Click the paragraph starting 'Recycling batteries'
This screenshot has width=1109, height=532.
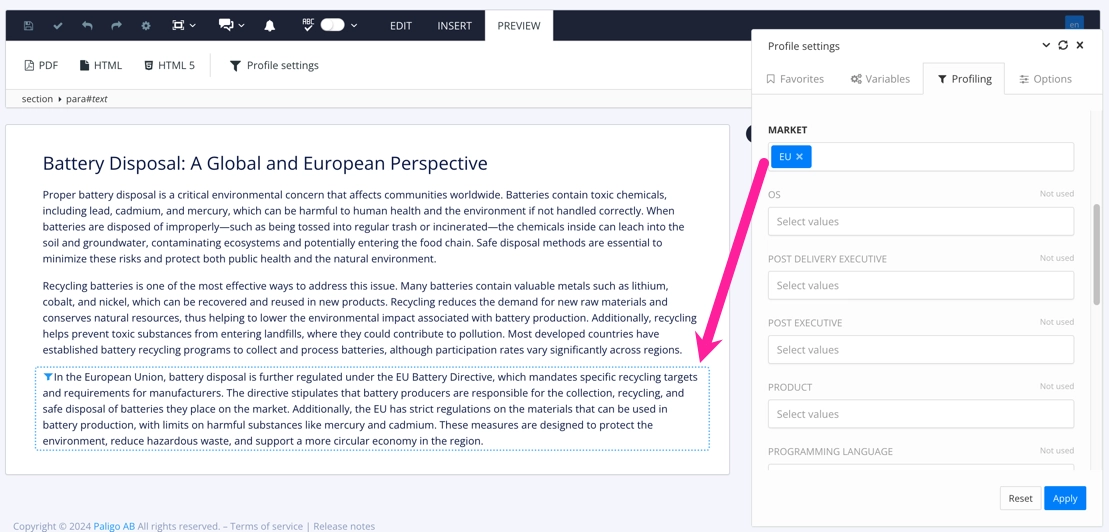point(369,318)
